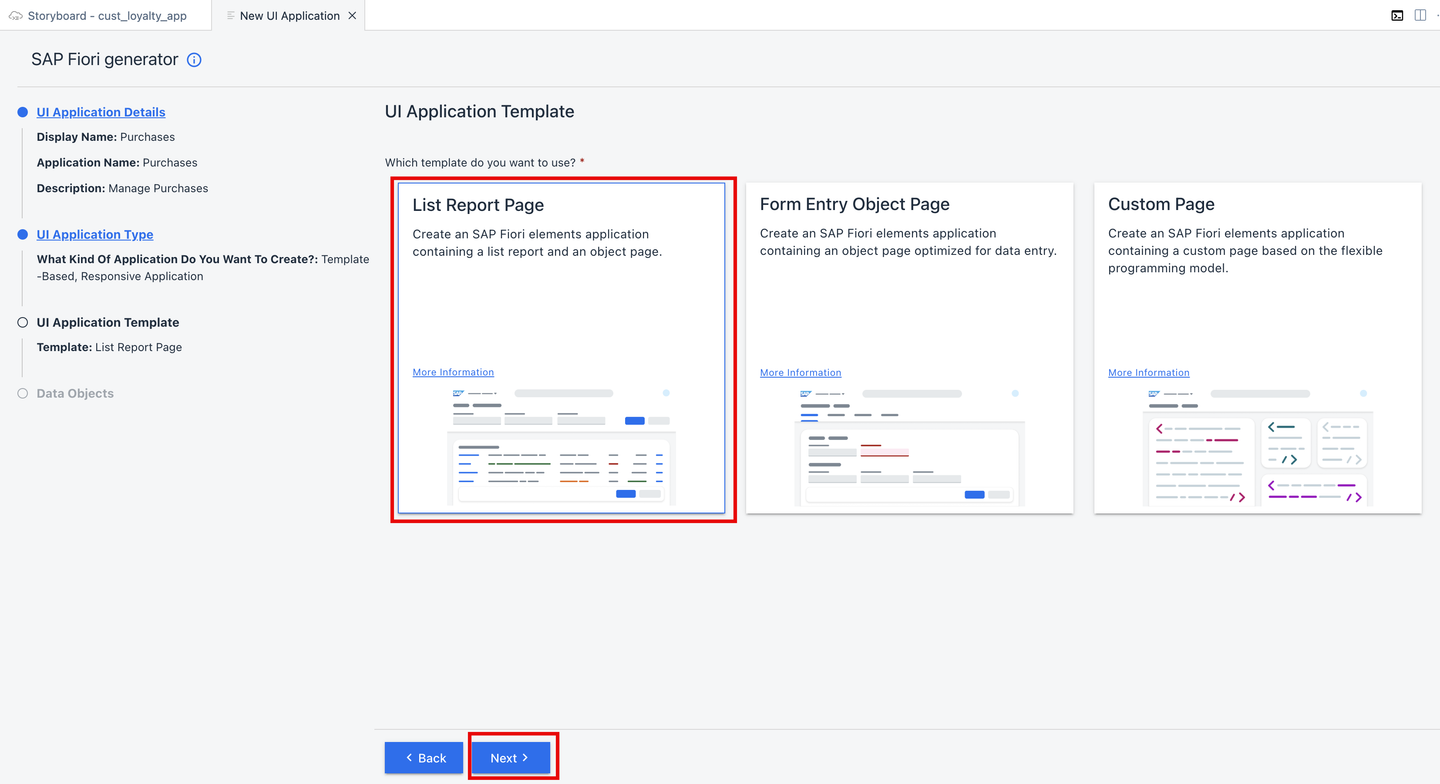1440x784 pixels.
Task: Click the UI Application Details step bullet
Action: point(22,112)
